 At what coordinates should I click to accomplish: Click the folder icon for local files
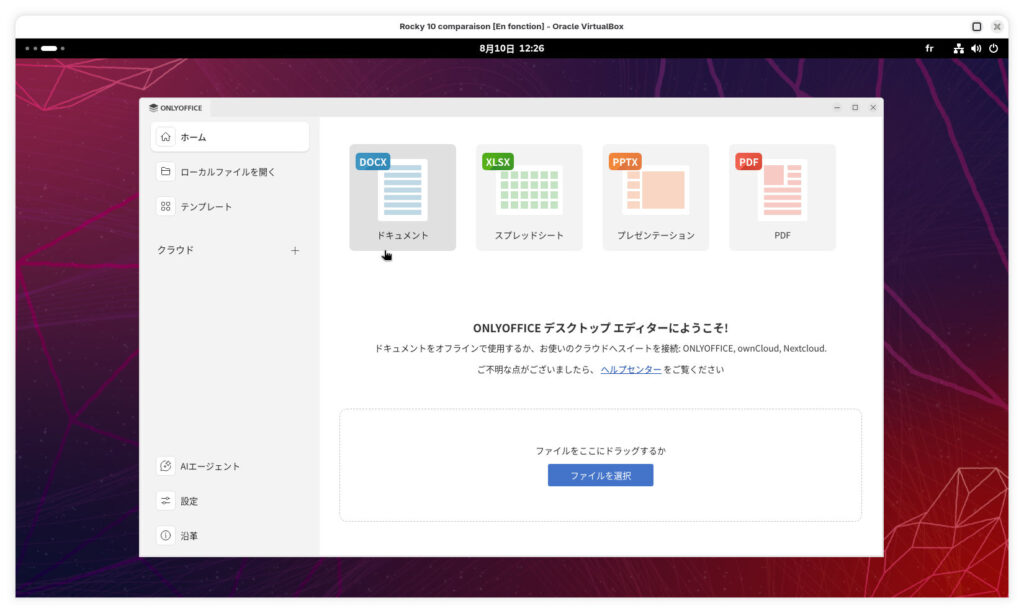(166, 172)
